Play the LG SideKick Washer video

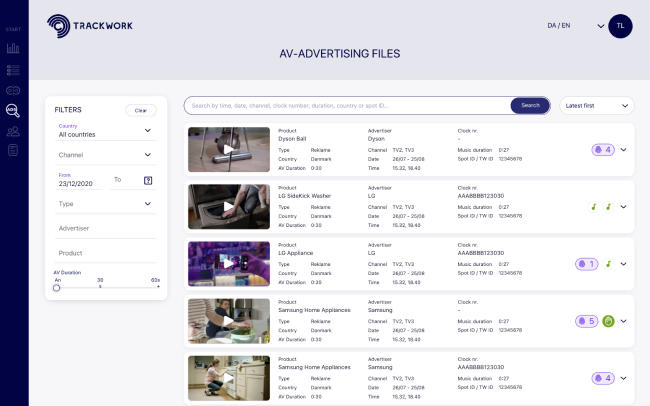click(229, 207)
